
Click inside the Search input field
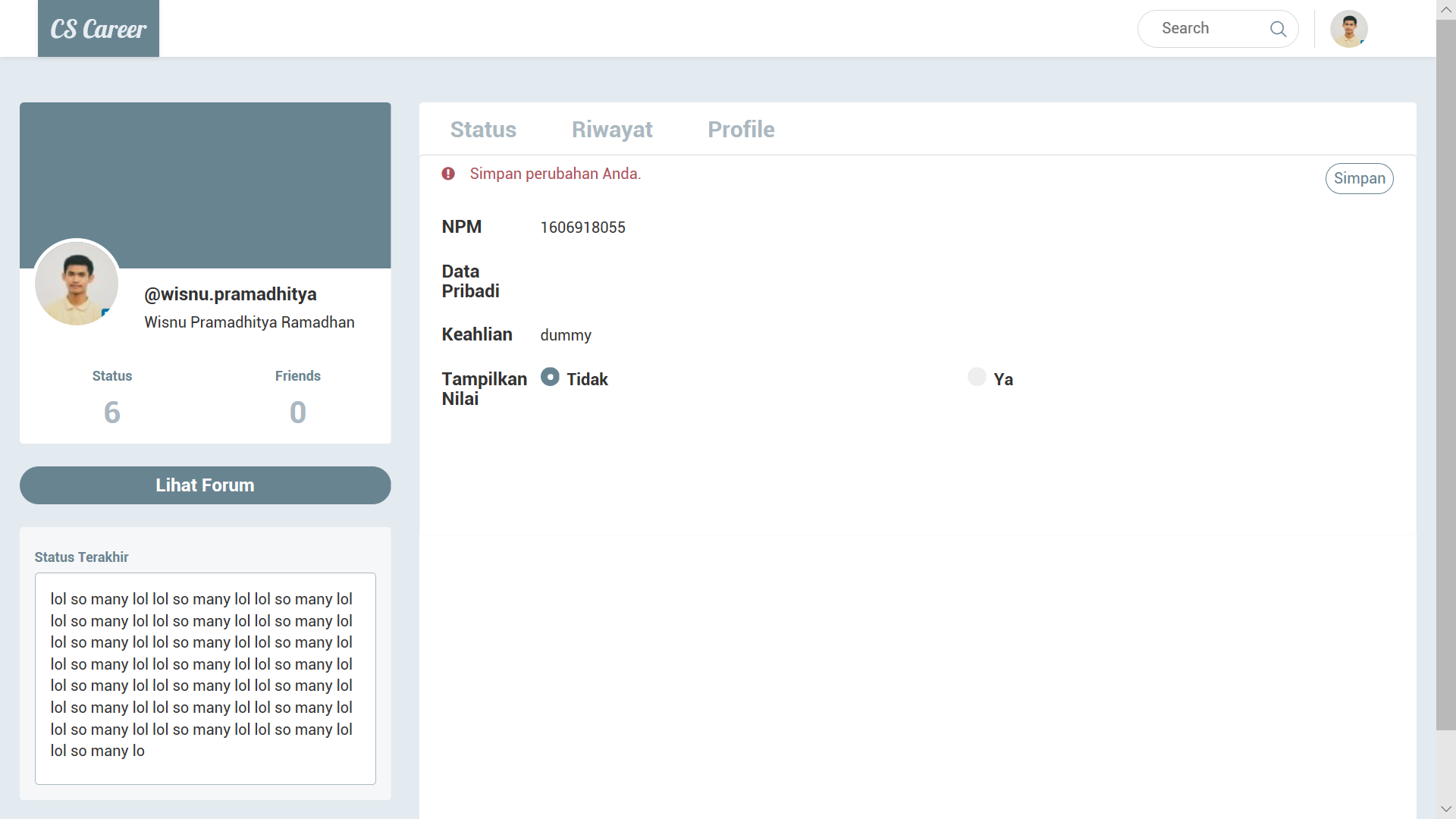(x=1207, y=29)
